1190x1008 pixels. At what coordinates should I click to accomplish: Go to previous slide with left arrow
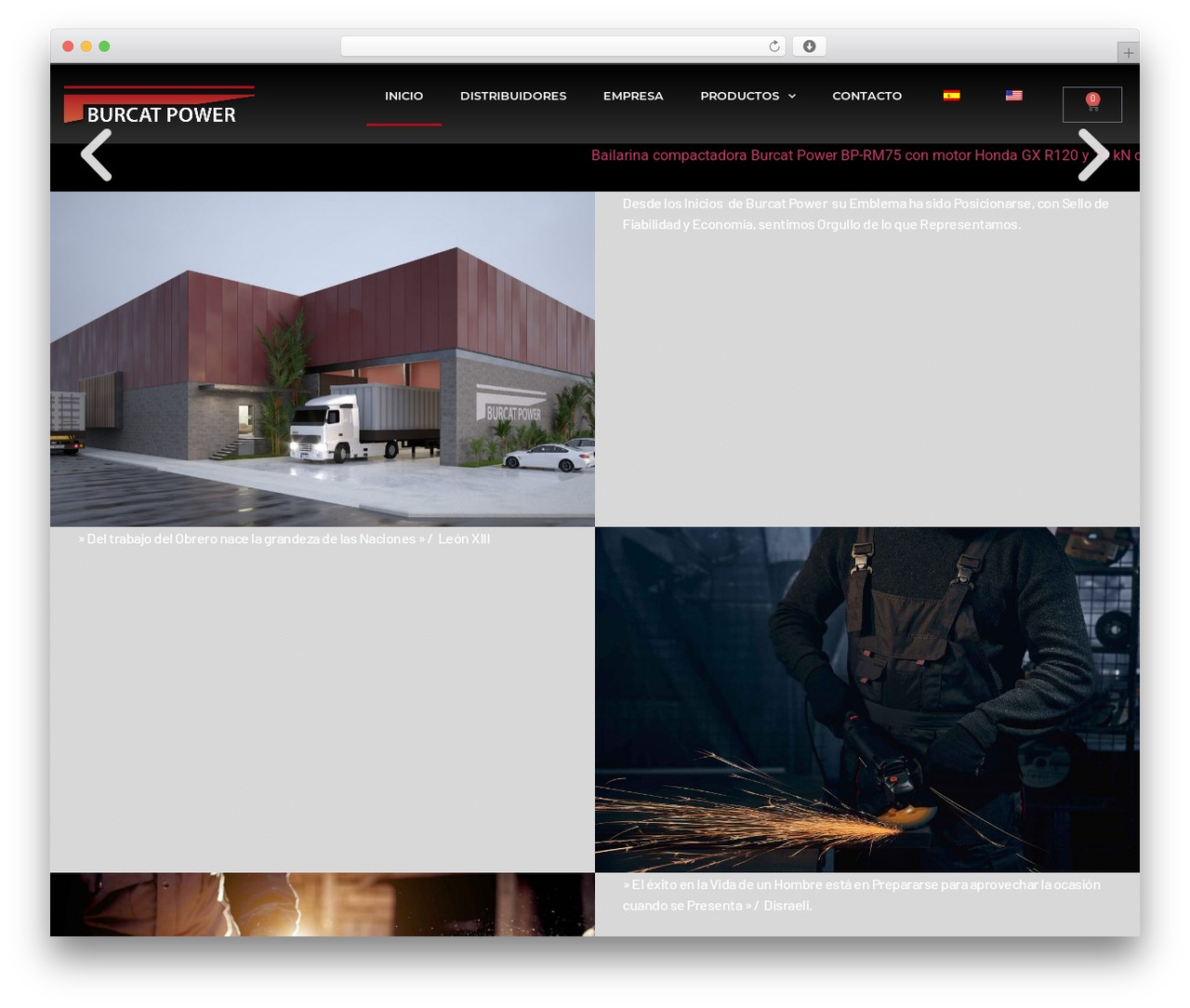pos(96,154)
